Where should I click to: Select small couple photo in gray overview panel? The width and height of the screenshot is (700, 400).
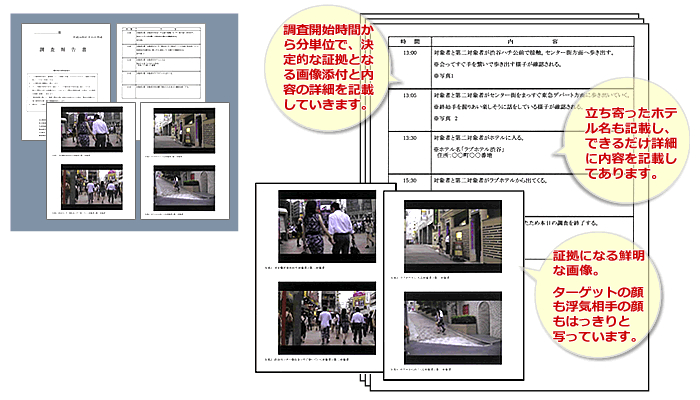coord(92,129)
